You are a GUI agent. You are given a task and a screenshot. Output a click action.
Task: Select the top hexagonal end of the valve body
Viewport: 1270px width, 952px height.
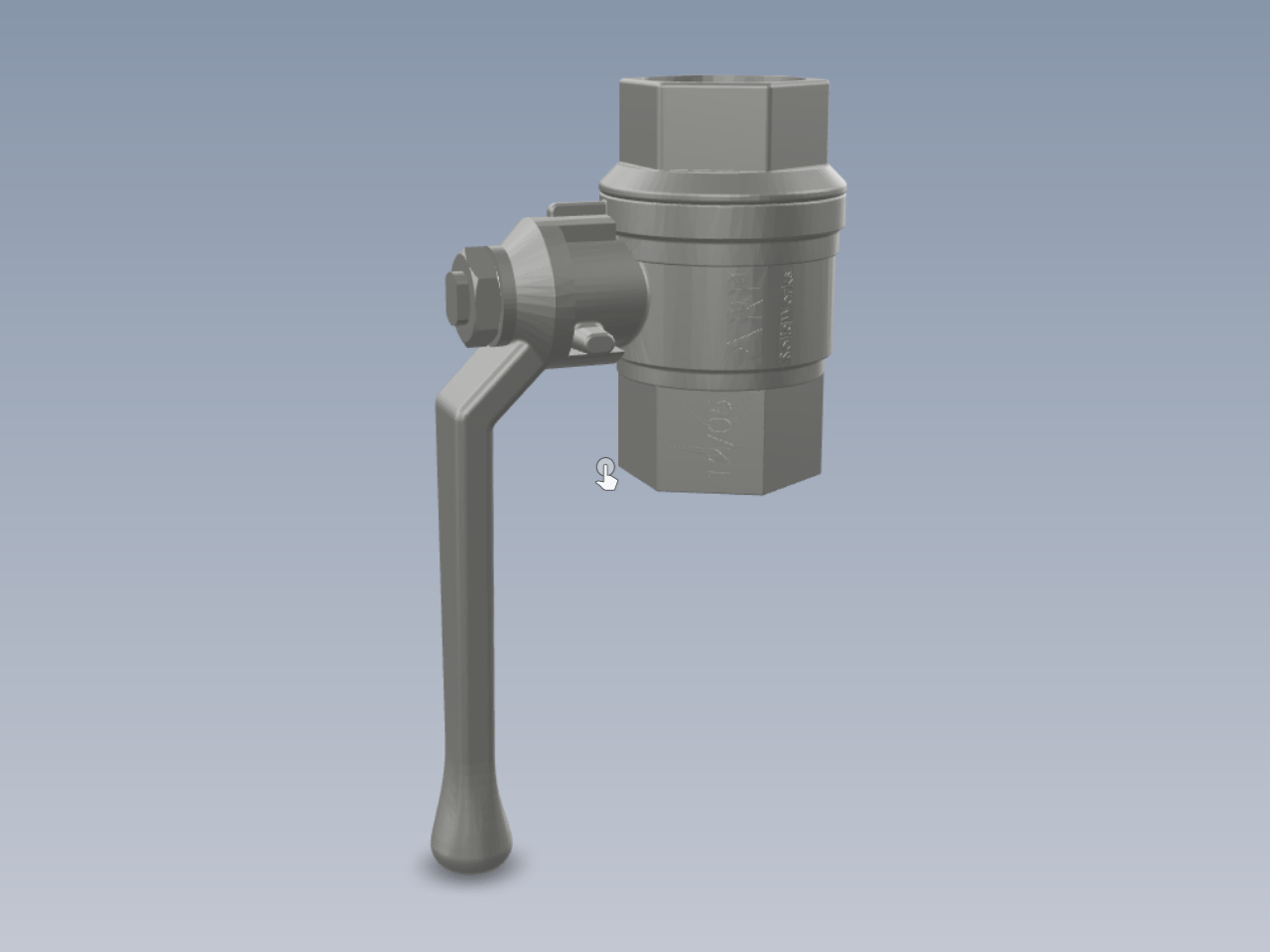723,122
